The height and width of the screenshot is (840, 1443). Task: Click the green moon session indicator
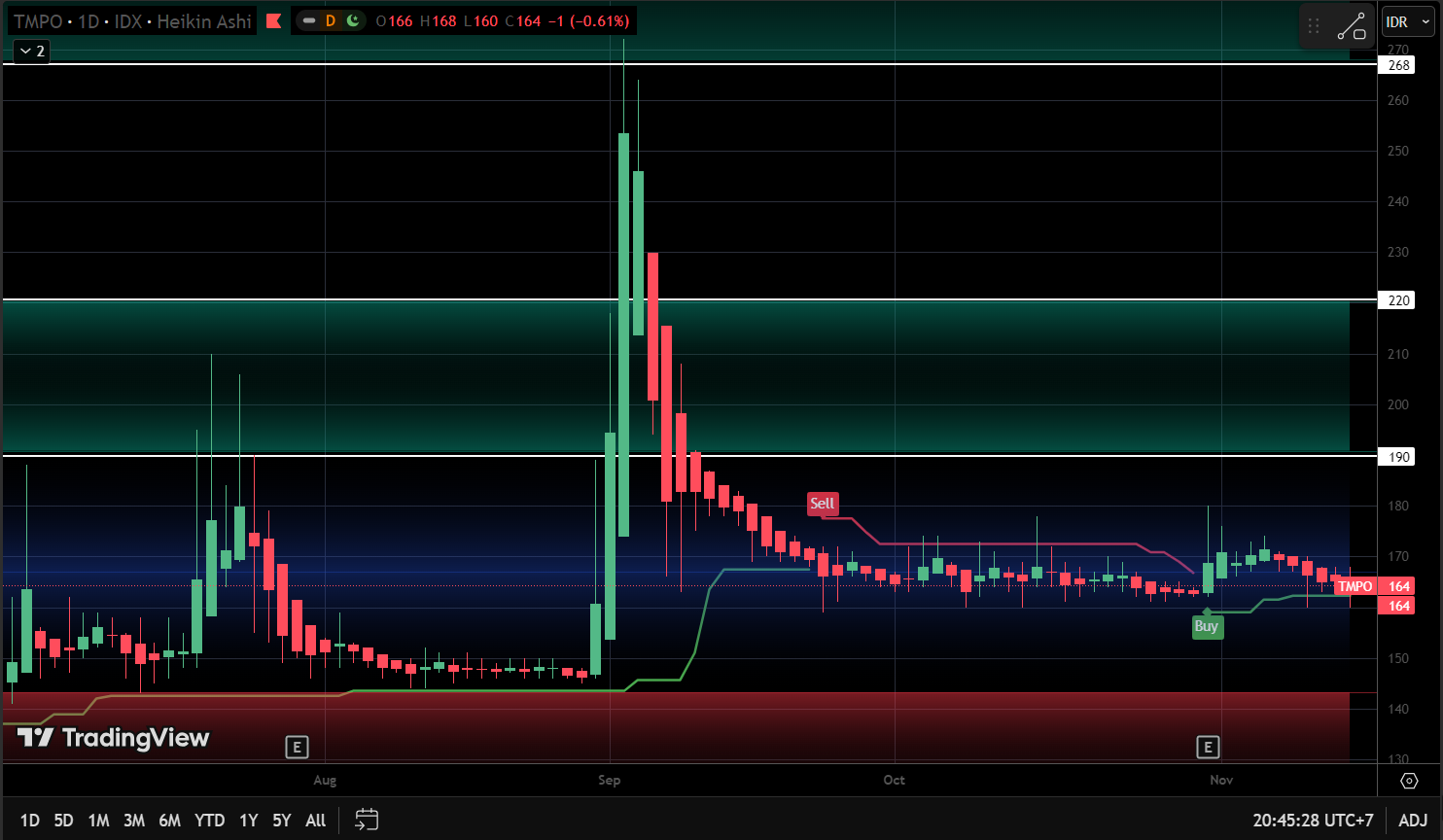coord(353,20)
